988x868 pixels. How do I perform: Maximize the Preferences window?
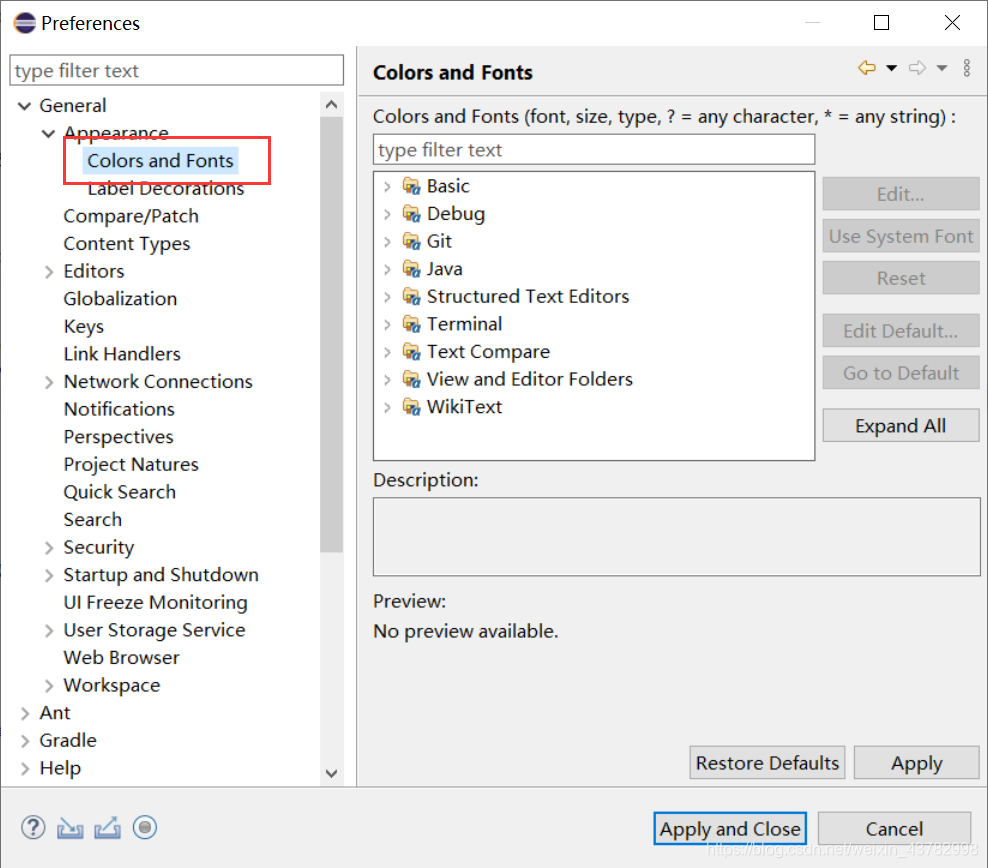(x=882, y=23)
